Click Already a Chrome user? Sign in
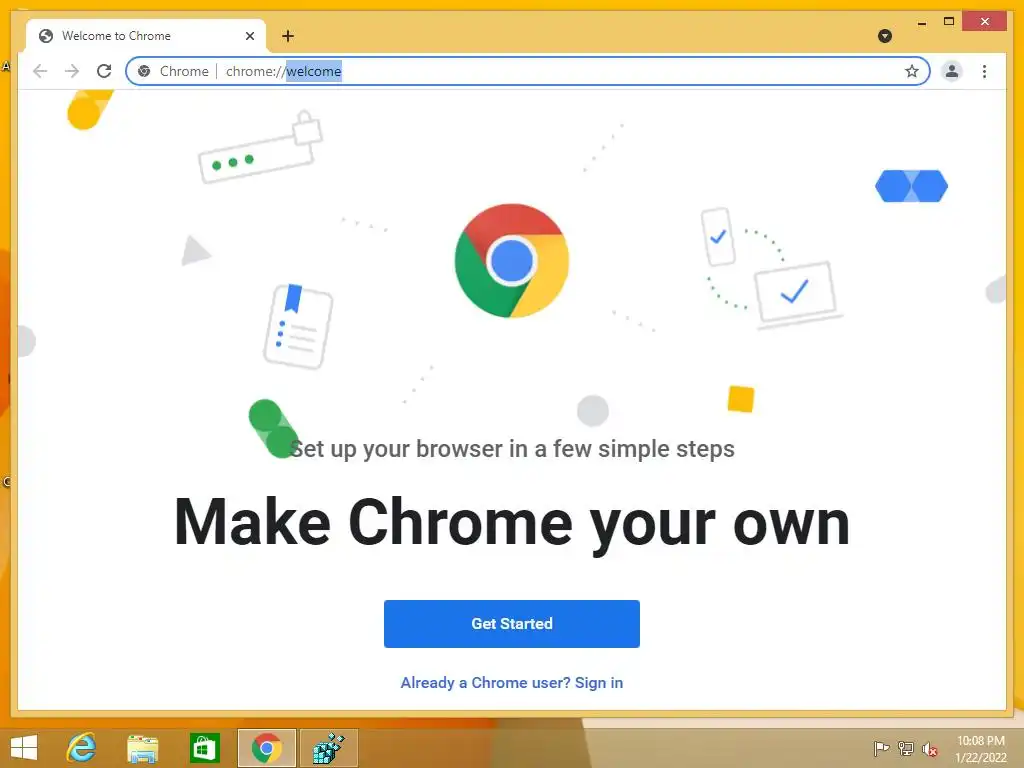 pyautogui.click(x=512, y=682)
